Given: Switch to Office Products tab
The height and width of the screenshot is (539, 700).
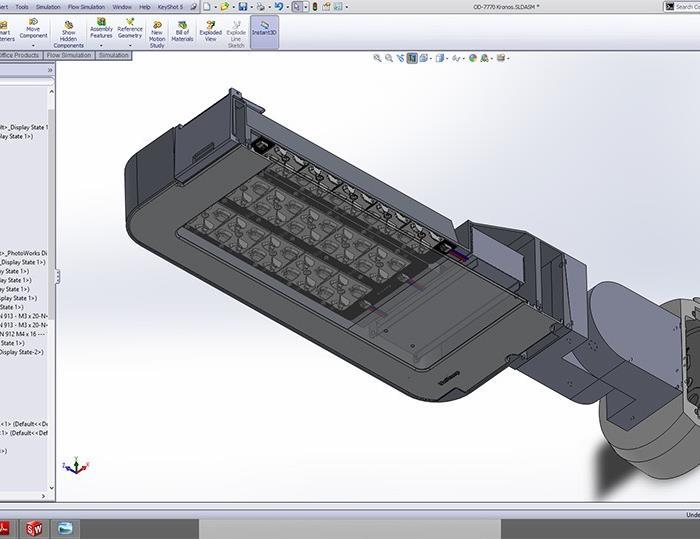Looking at the screenshot, I should point(20,55).
